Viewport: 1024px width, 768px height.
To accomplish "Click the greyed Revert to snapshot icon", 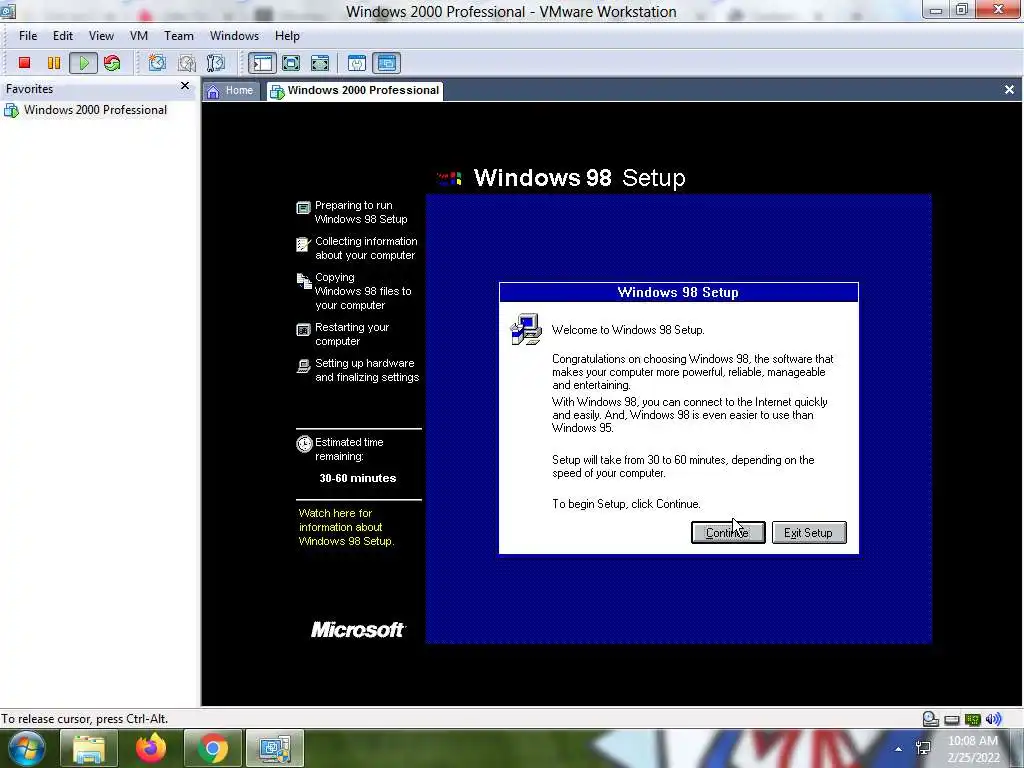I will 187,63.
